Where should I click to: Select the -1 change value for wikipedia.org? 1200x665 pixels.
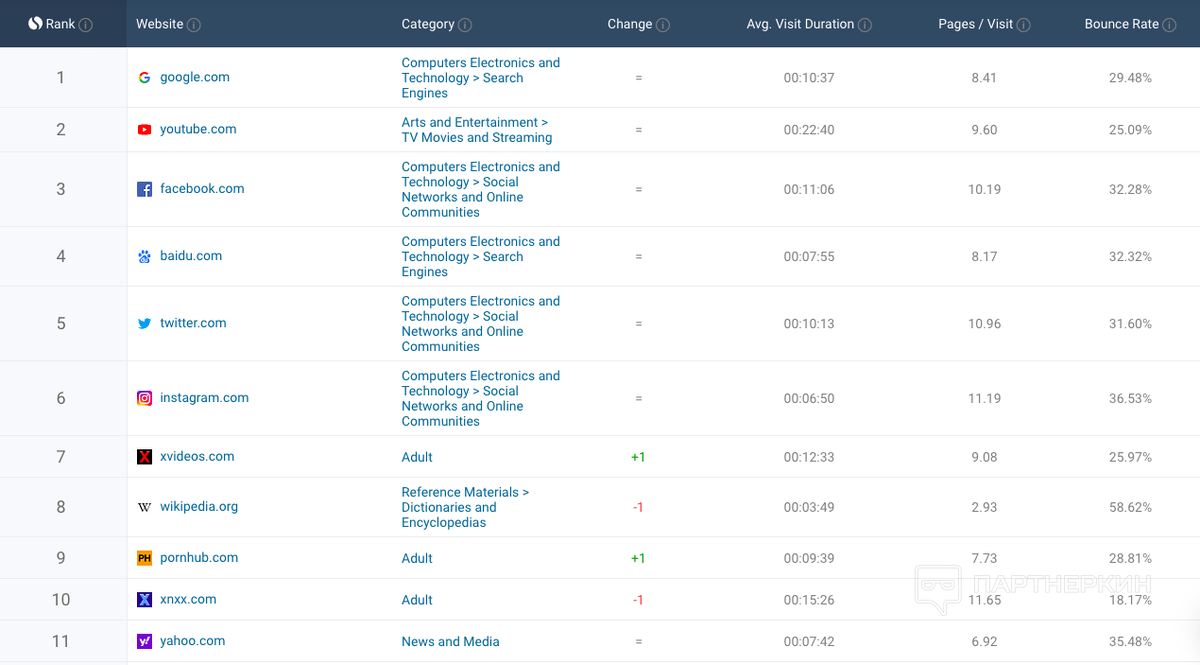coord(638,508)
